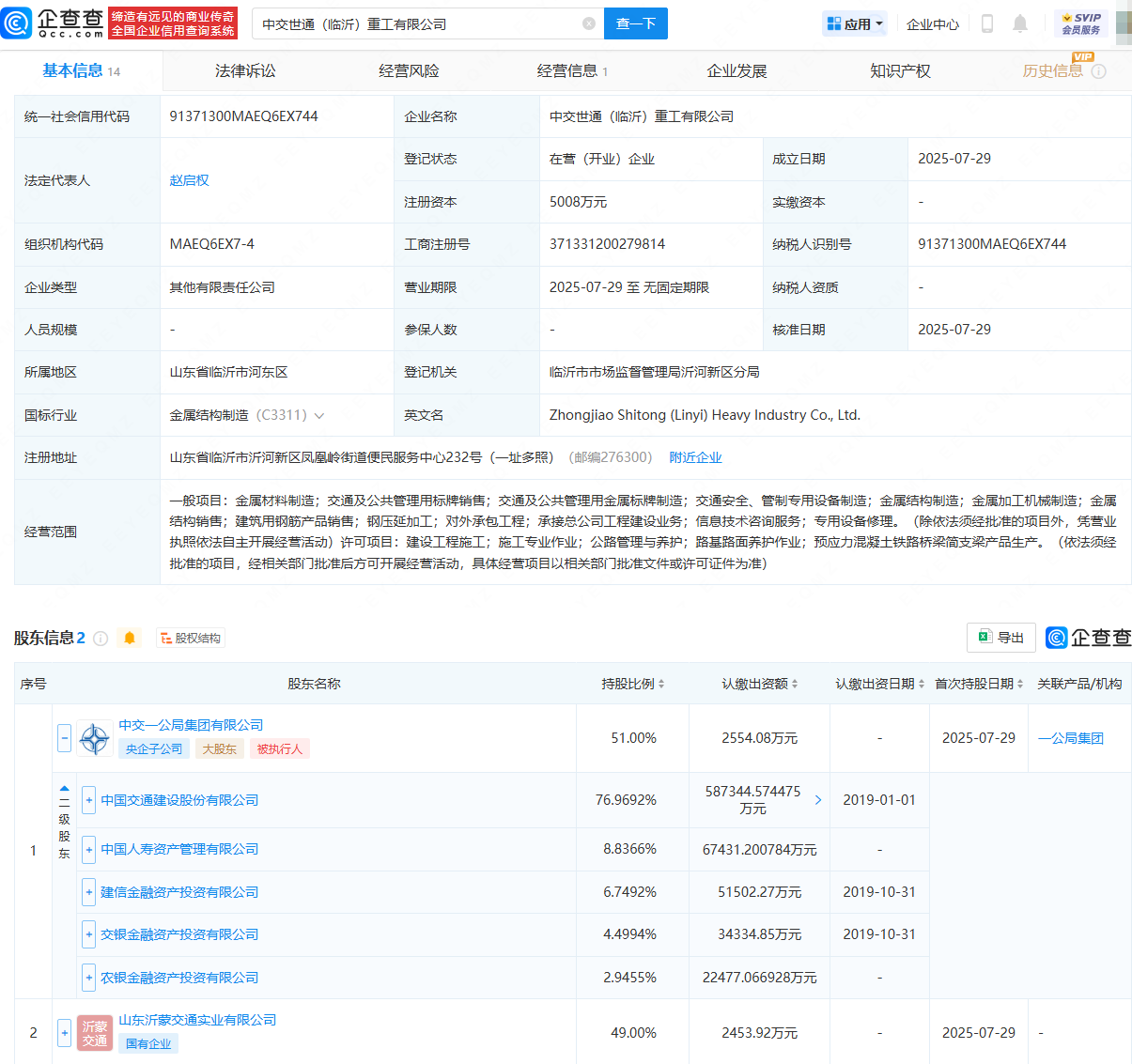The width and height of the screenshot is (1132, 1064).
Task: Collapse the 中交一公局集团有限公司 shareholder row
Action: pos(64,738)
